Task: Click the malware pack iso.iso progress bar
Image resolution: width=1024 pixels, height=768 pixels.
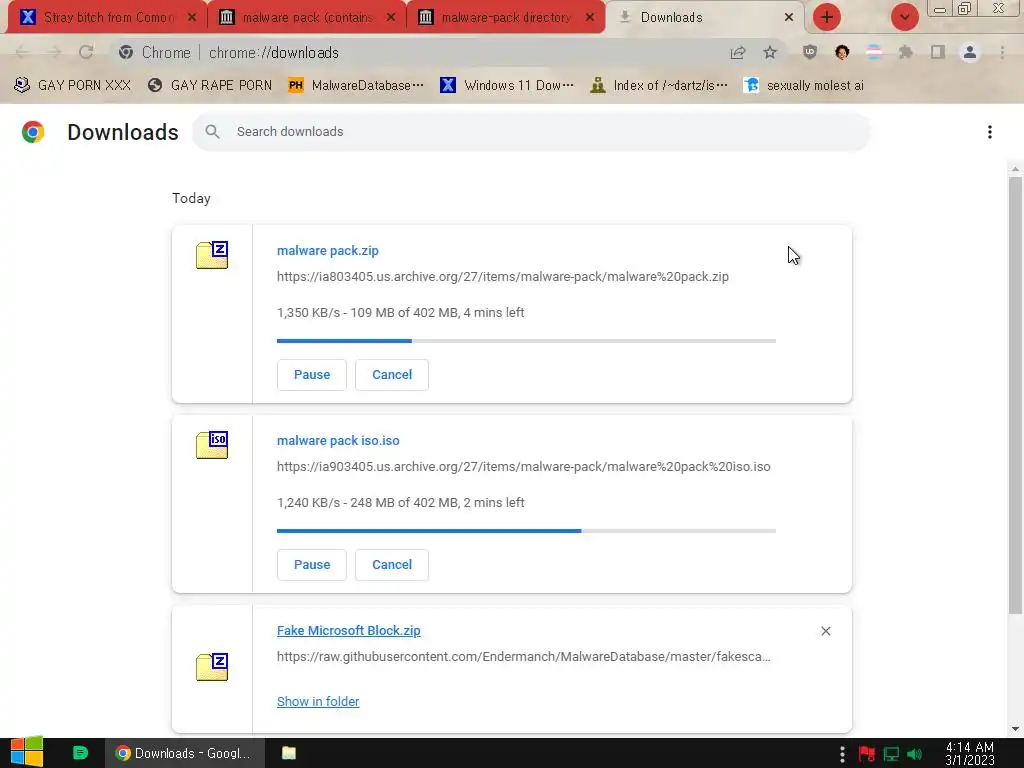Action: (x=526, y=531)
